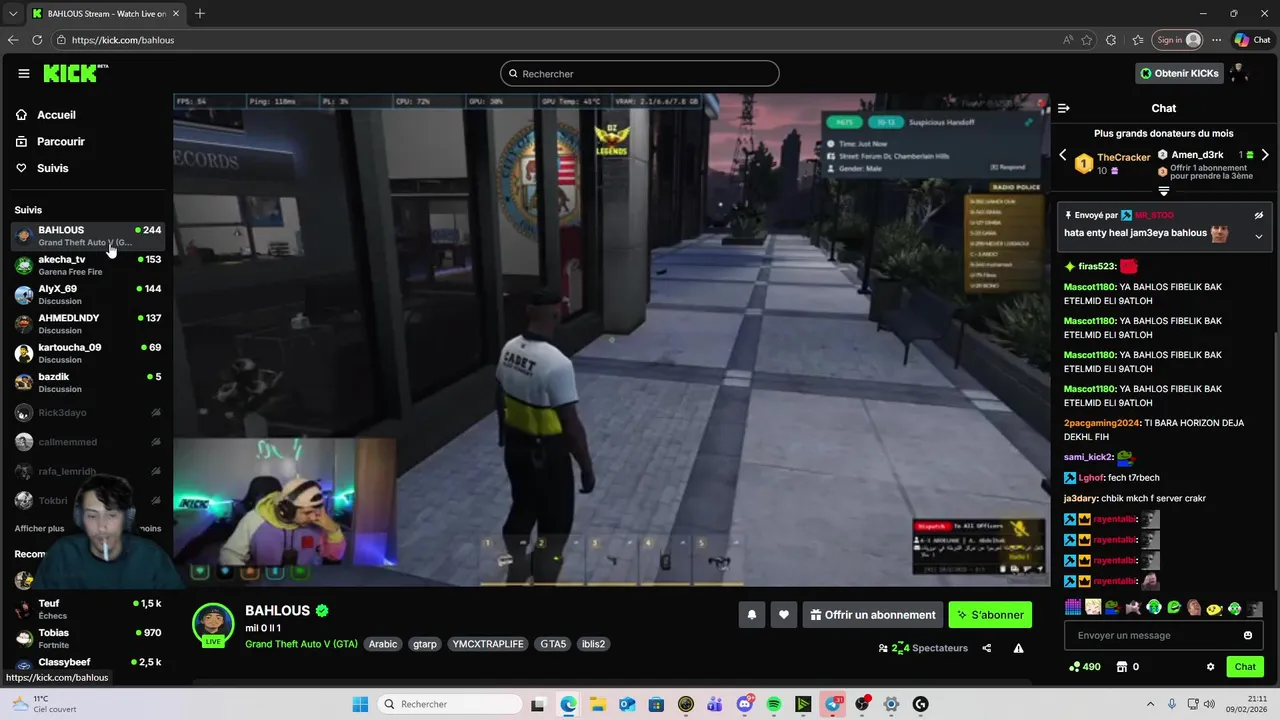The image size is (1280, 720).
Task: Click the S'abonner button
Action: tap(990, 615)
